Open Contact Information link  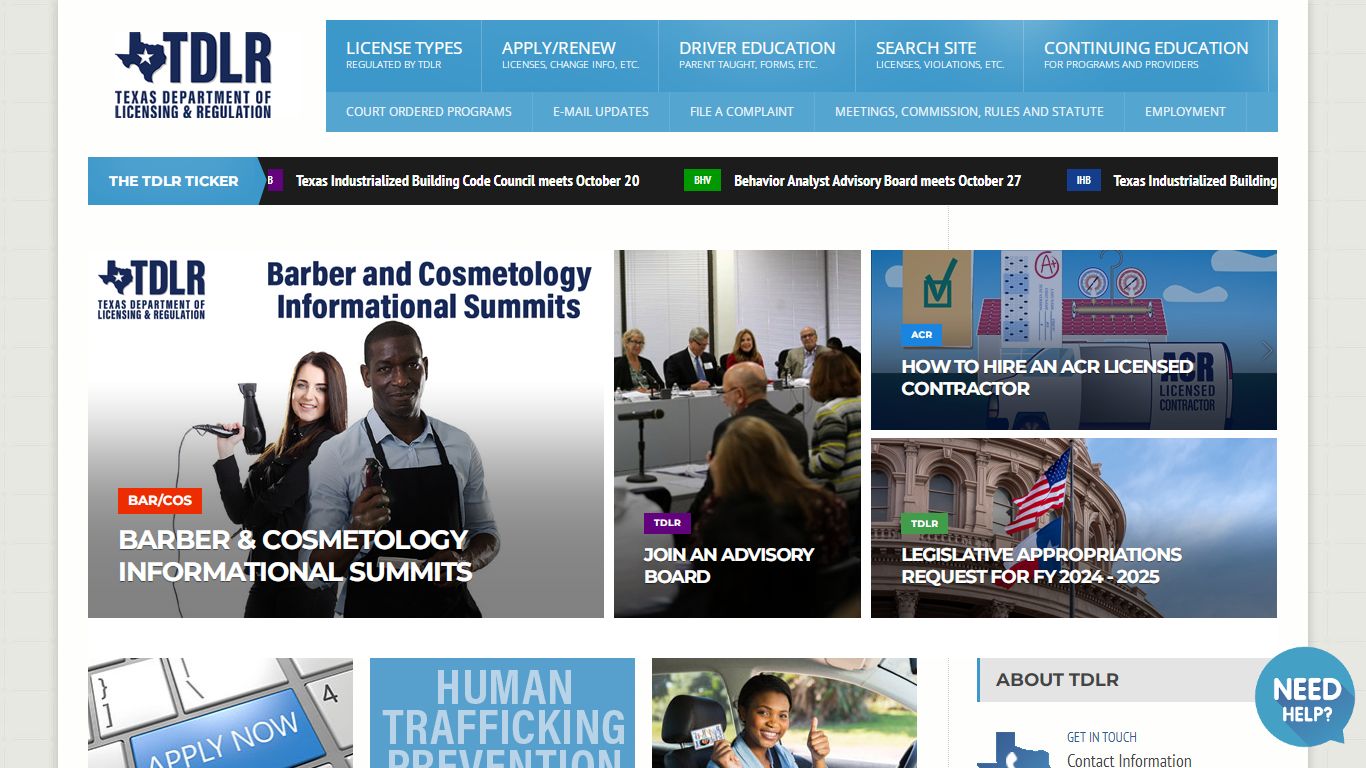pyautogui.click(x=1129, y=760)
